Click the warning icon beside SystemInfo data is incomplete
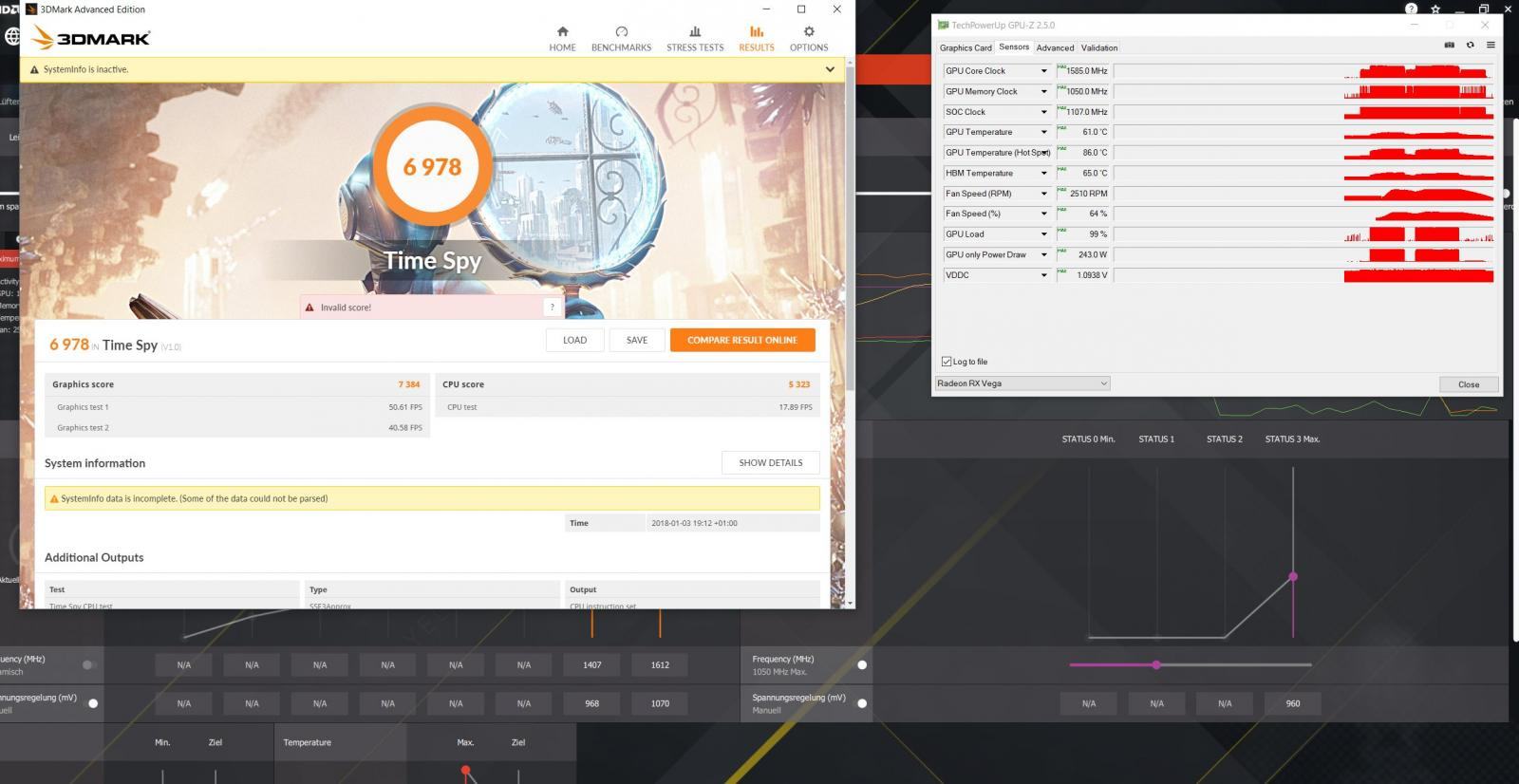 [x=54, y=498]
